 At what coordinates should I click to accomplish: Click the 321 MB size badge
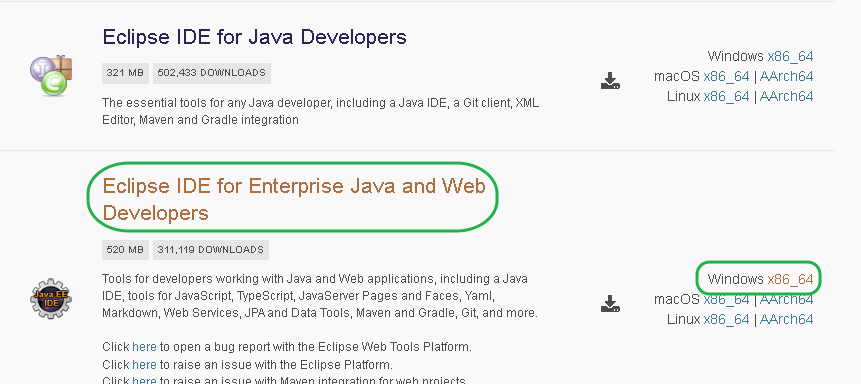pos(125,73)
